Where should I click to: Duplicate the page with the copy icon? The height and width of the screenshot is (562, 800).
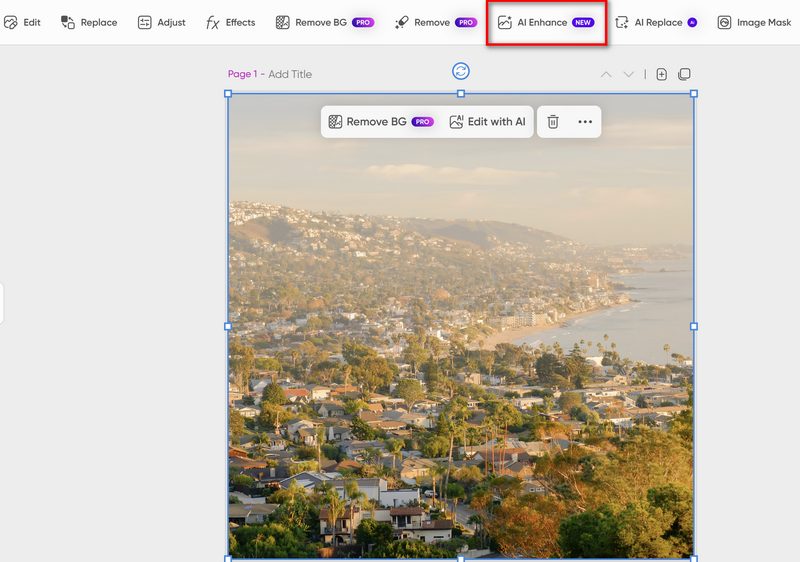tap(684, 74)
